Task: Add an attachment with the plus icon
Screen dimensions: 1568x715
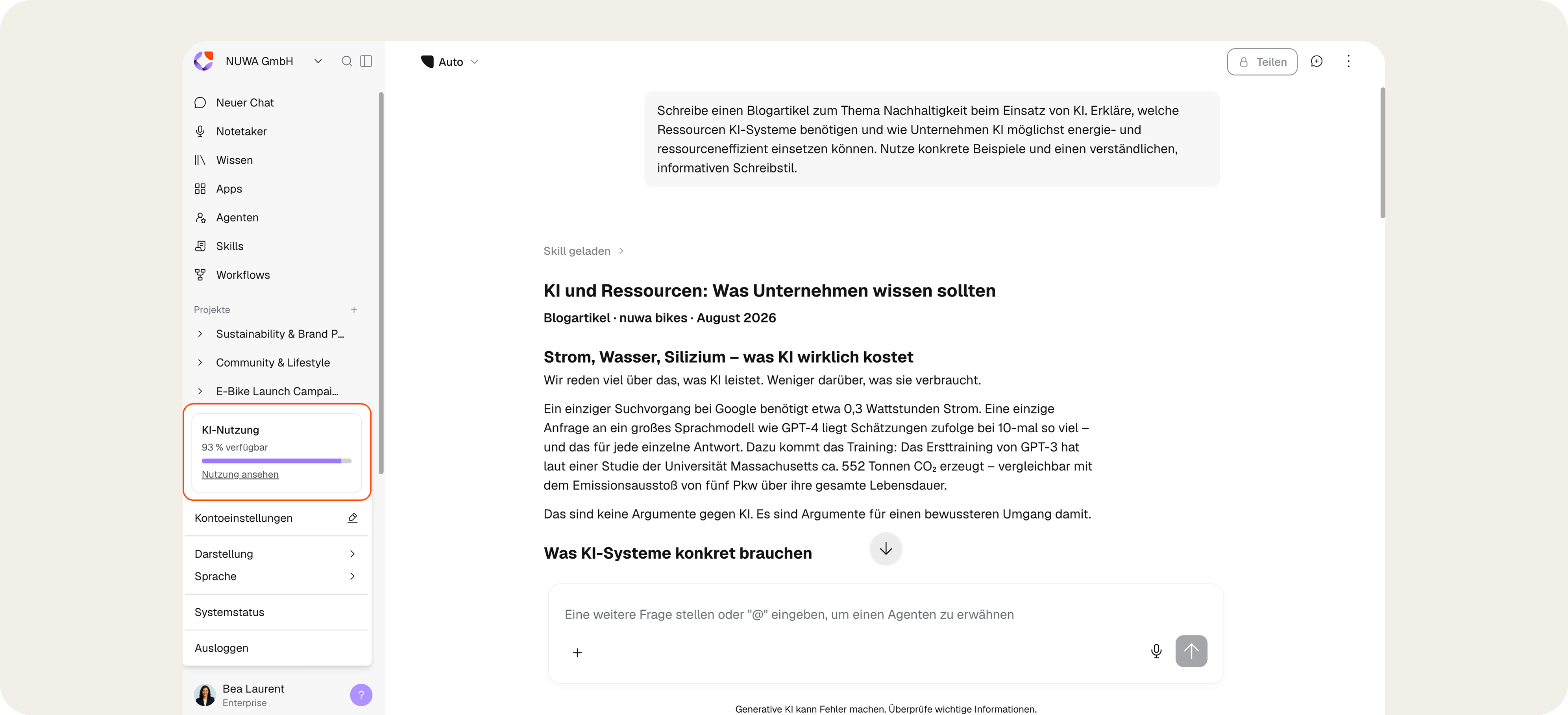Action: click(x=577, y=652)
